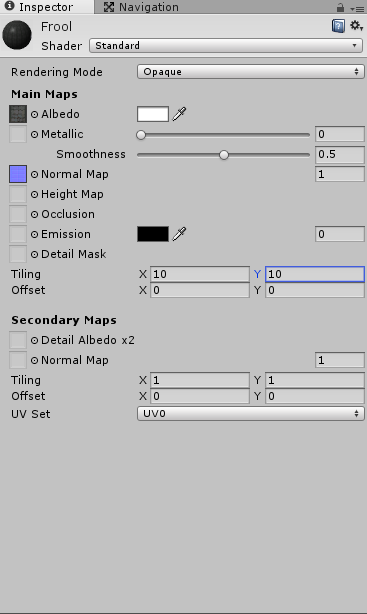Click the Smoothness label
Viewport: 367px width, 614px height.
click(x=91, y=154)
